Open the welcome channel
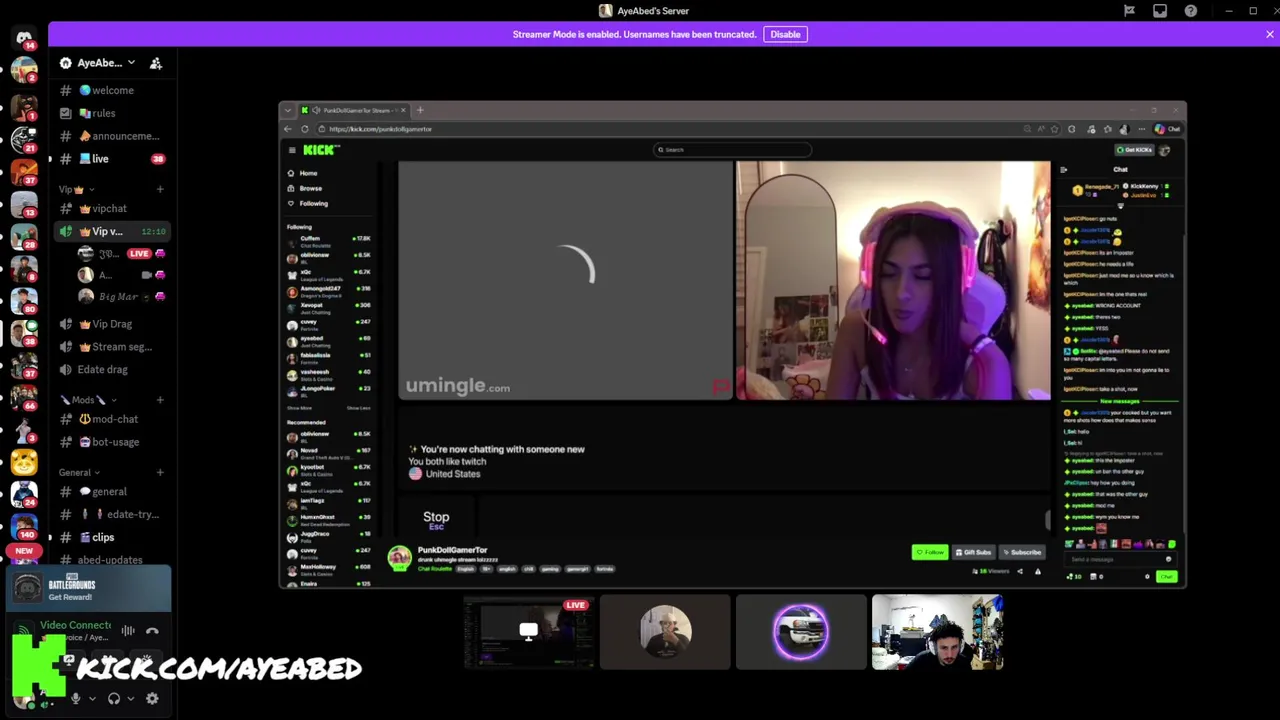1280x720 pixels. click(x=110, y=90)
